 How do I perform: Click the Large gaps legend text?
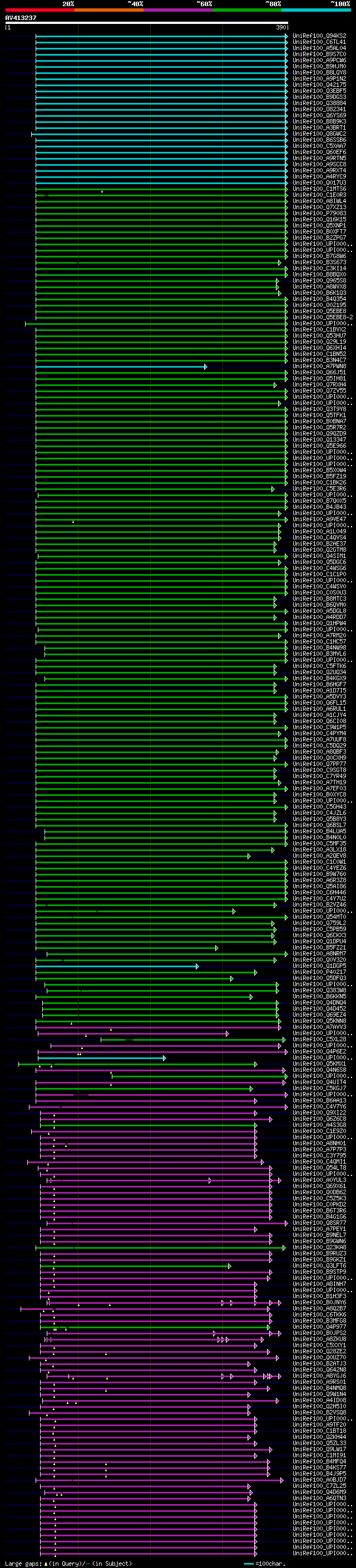(24, 1563)
